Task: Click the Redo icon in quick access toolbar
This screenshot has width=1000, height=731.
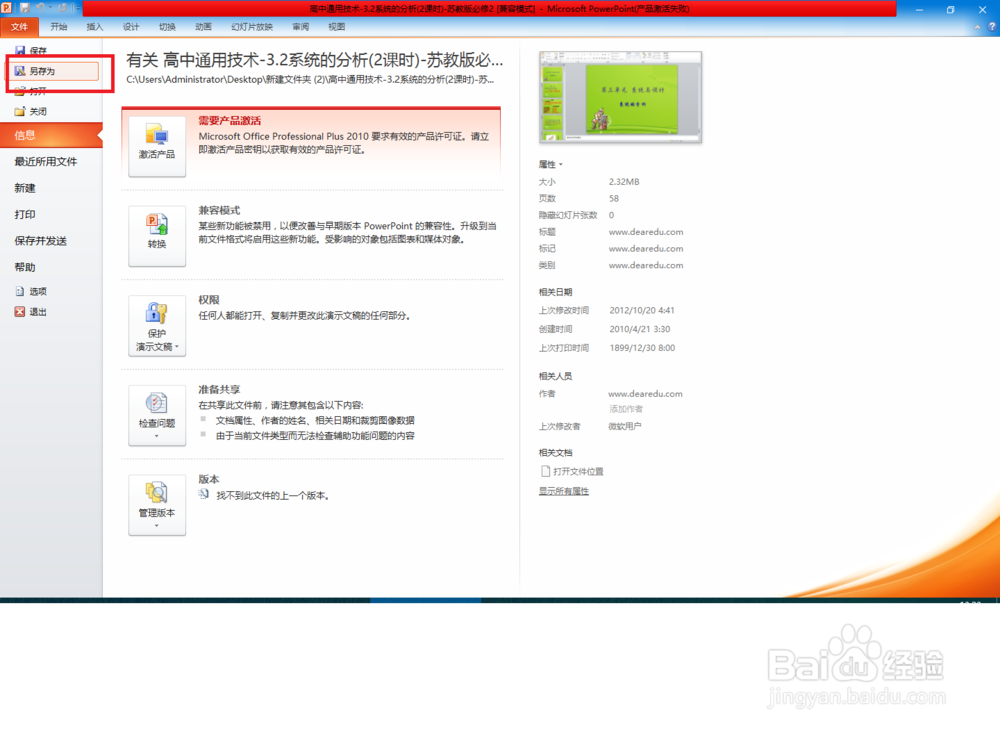Action: point(63,8)
